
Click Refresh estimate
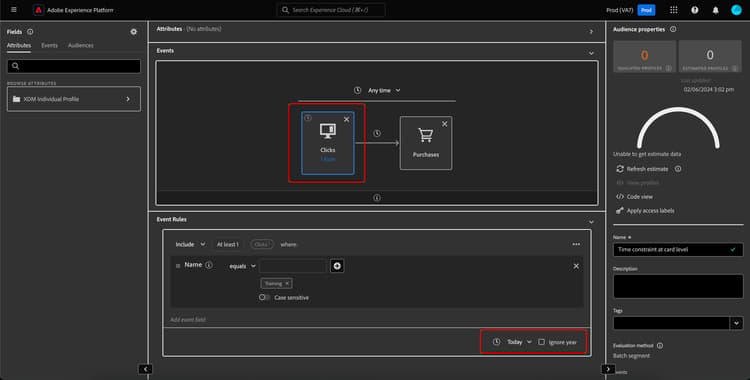coord(642,169)
